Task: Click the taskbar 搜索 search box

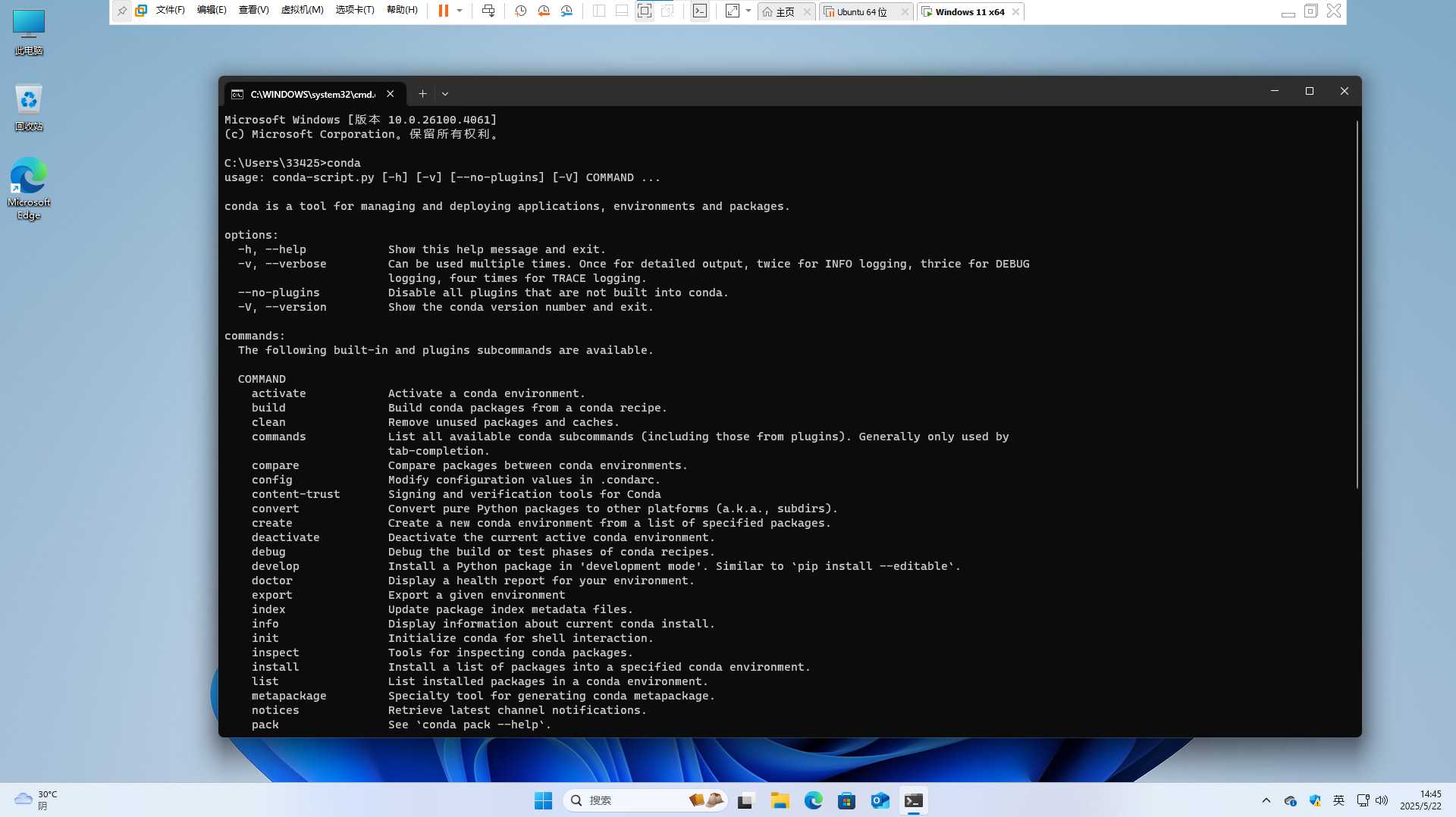Action: (x=629, y=800)
